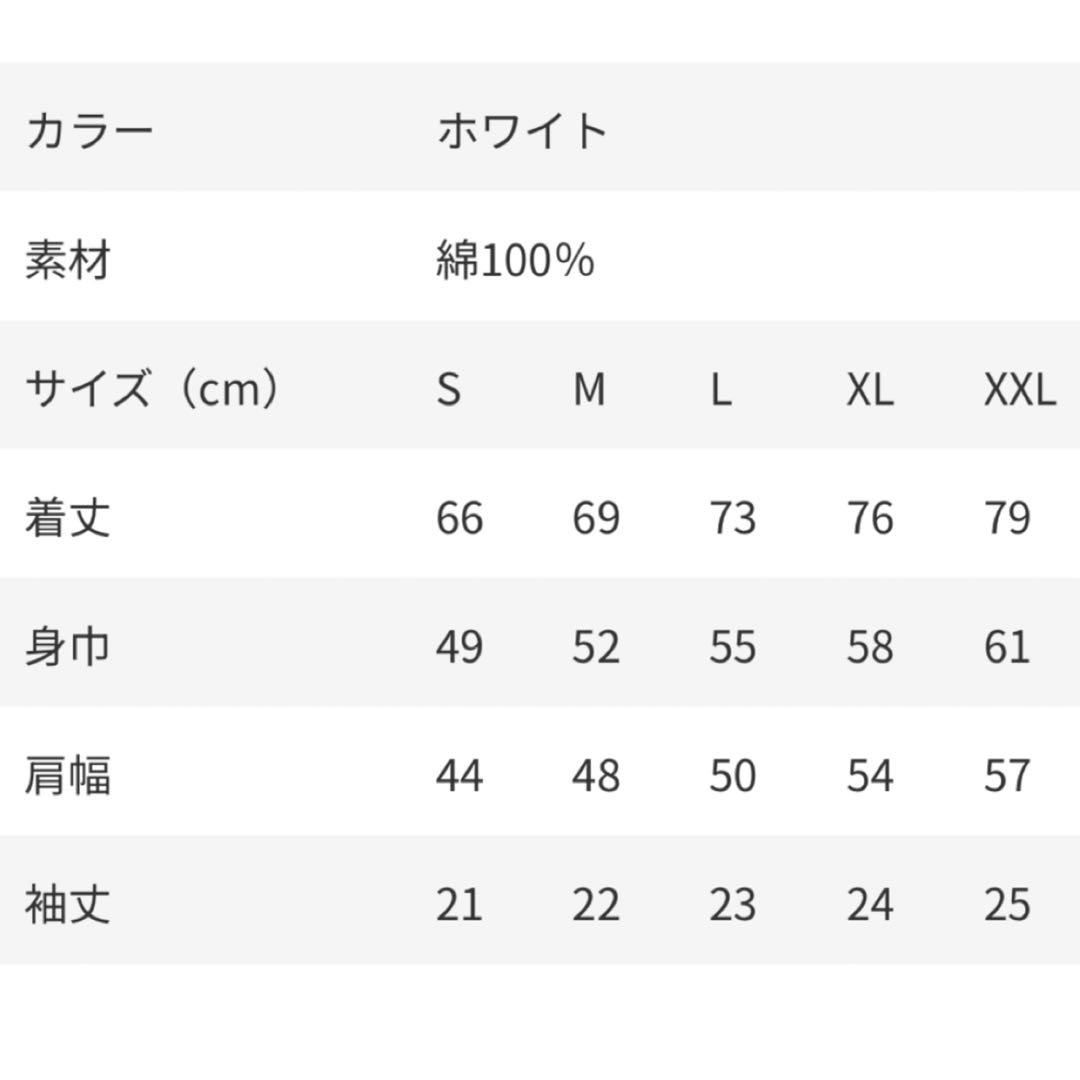This screenshot has width=1080, height=1080.
Task: Click the カラー row label
Action: click(x=89, y=132)
